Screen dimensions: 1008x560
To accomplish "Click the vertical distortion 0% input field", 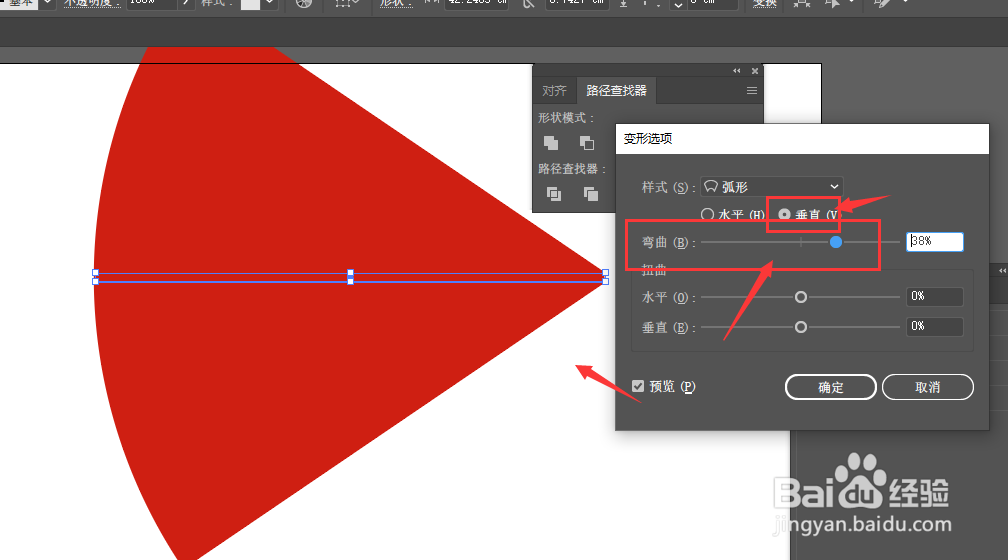I will tap(935, 327).
